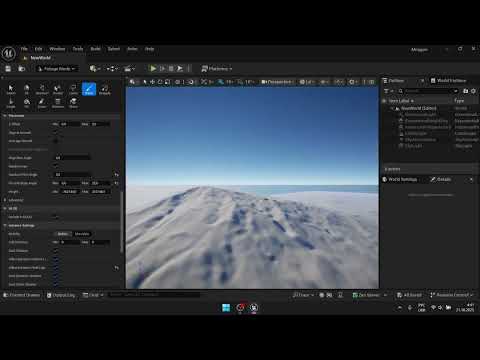This screenshot has width=480, height=360.
Task: Click the Save level icon in the main toolbar
Action: [x=8, y=69]
